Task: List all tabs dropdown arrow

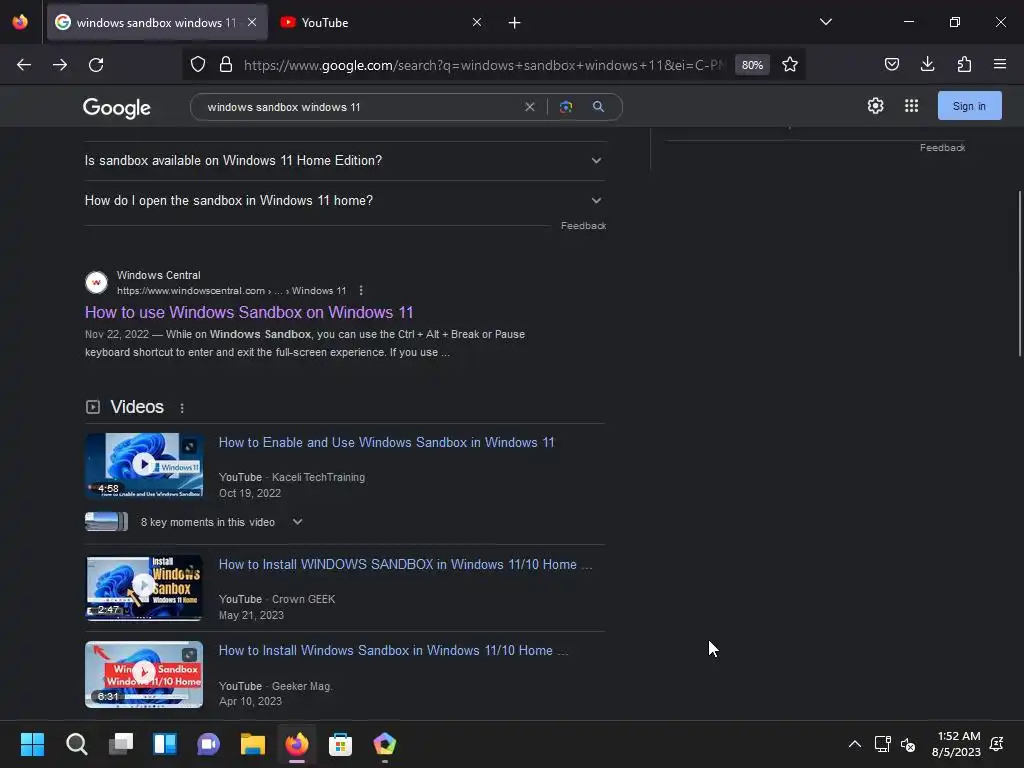Action: [x=825, y=22]
